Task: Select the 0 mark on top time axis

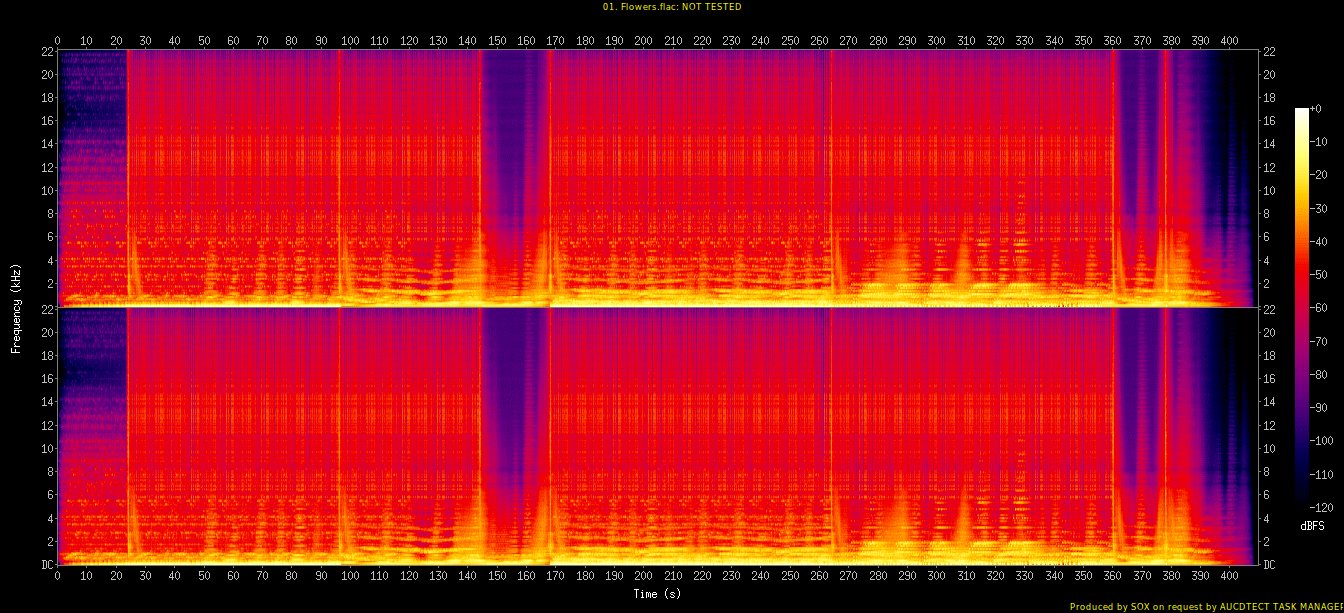Action: click(57, 41)
